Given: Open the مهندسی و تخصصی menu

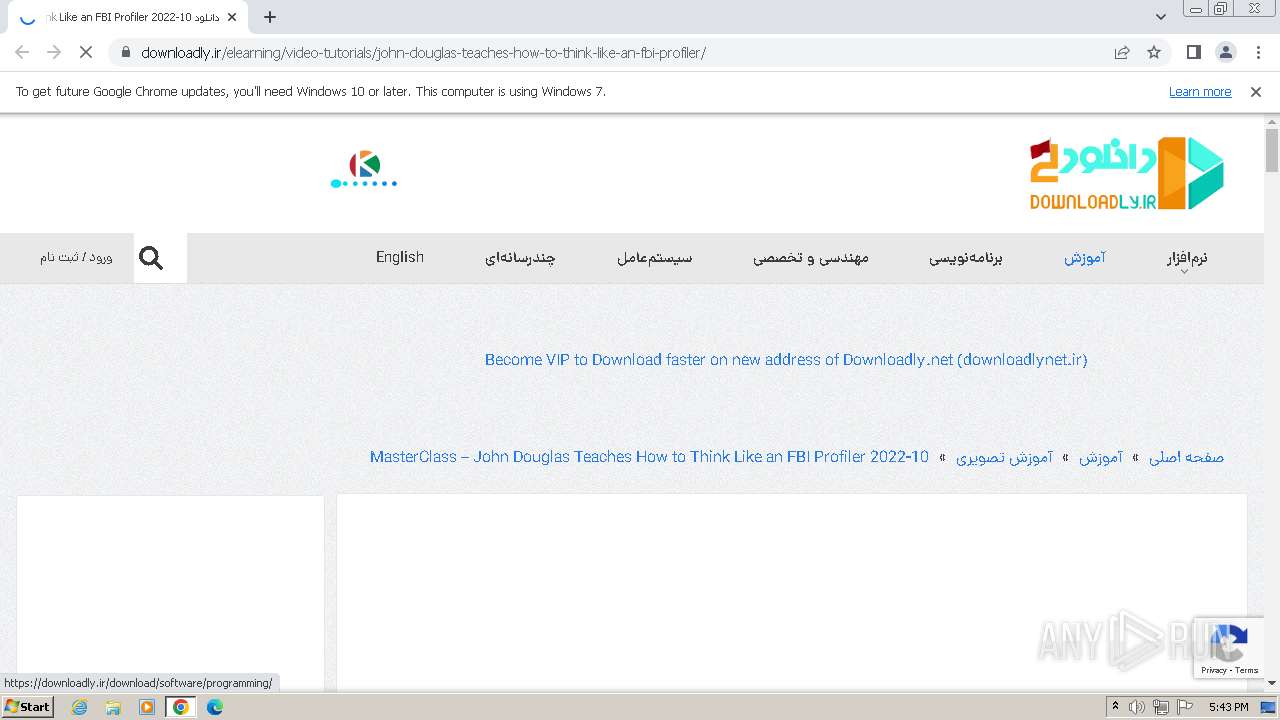Looking at the screenshot, I should point(811,257).
